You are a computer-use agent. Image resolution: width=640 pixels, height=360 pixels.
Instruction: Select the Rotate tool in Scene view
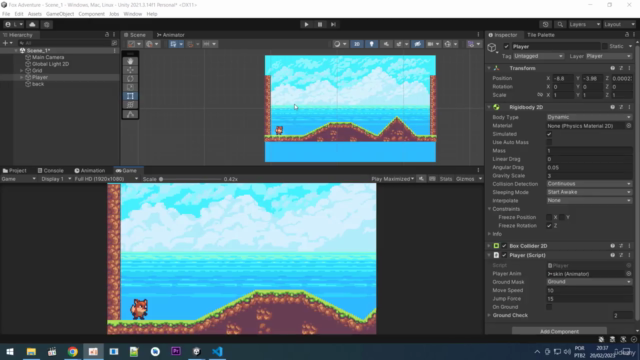click(x=130, y=78)
